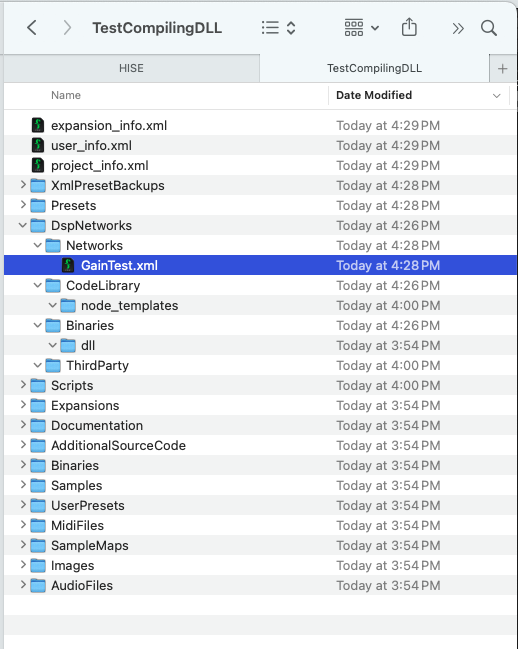
Task: Select the GainTest.xml file icon
Action: click(x=68, y=265)
